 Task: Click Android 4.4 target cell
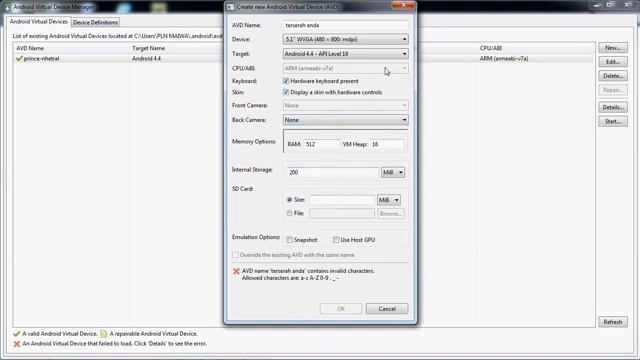pyautogui.click(x=147, y=59)
